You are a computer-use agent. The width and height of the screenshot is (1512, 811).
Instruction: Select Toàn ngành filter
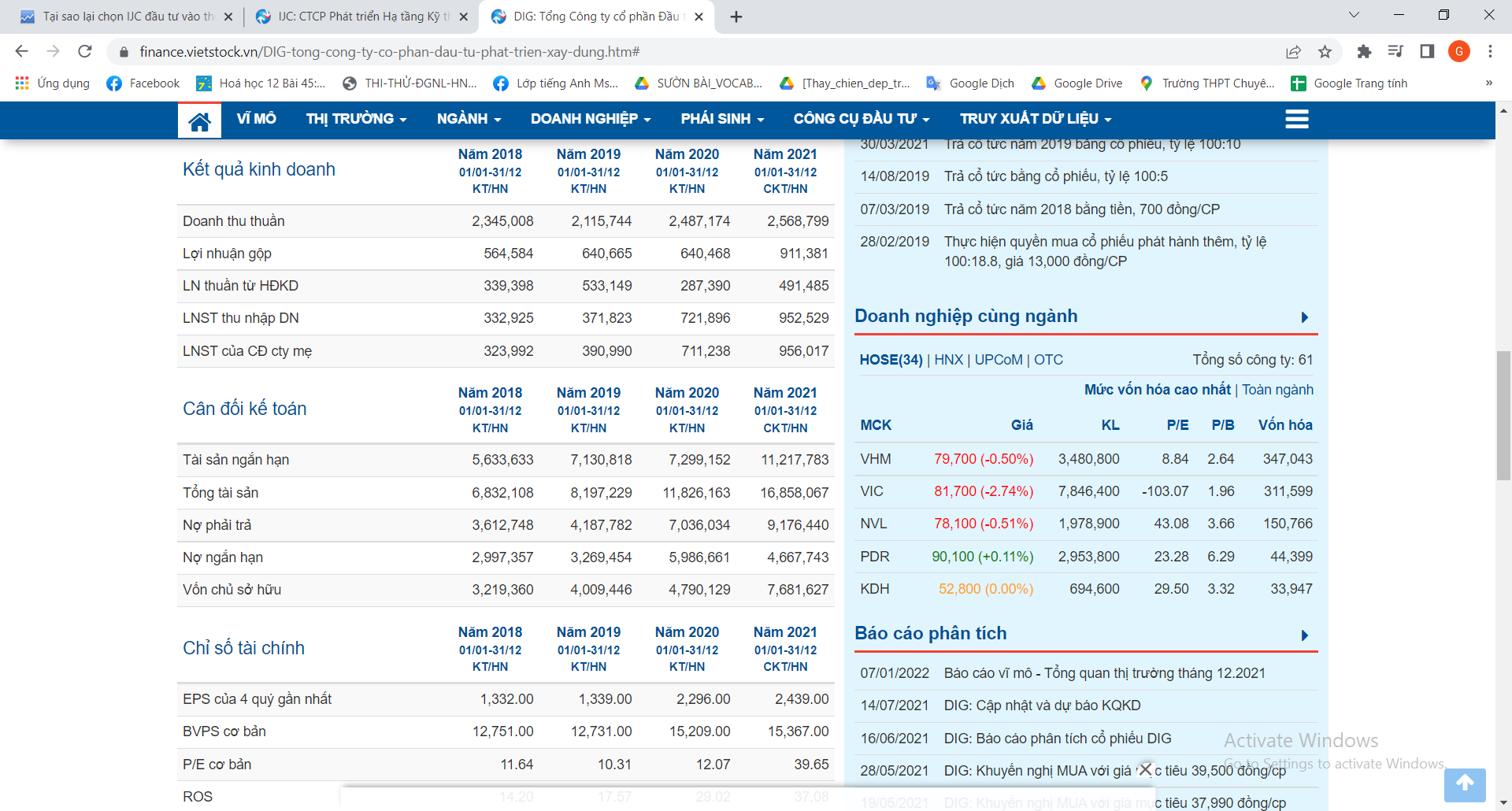[x=1277, y=390]
